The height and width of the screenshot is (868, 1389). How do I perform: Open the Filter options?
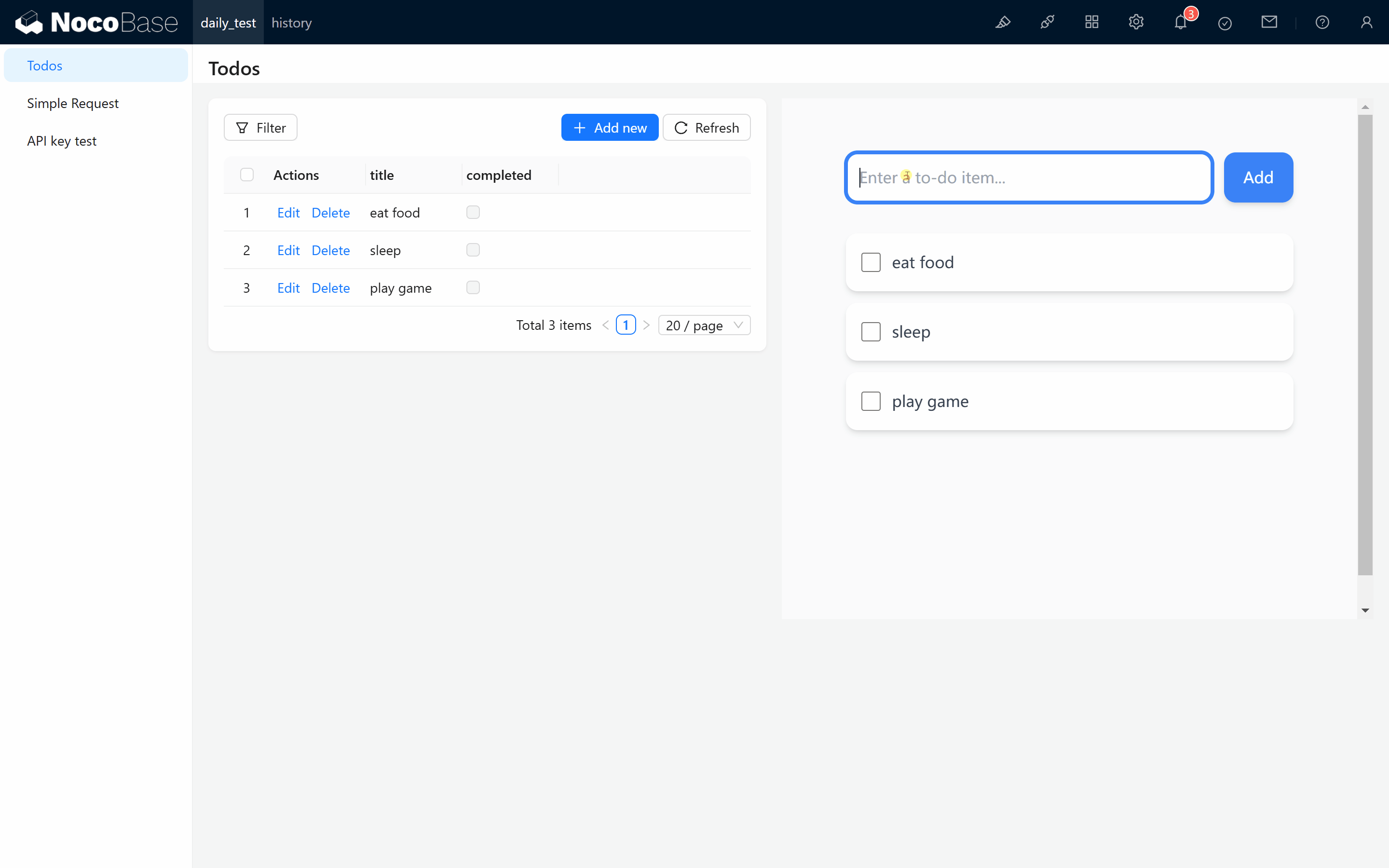pos(260,127)
